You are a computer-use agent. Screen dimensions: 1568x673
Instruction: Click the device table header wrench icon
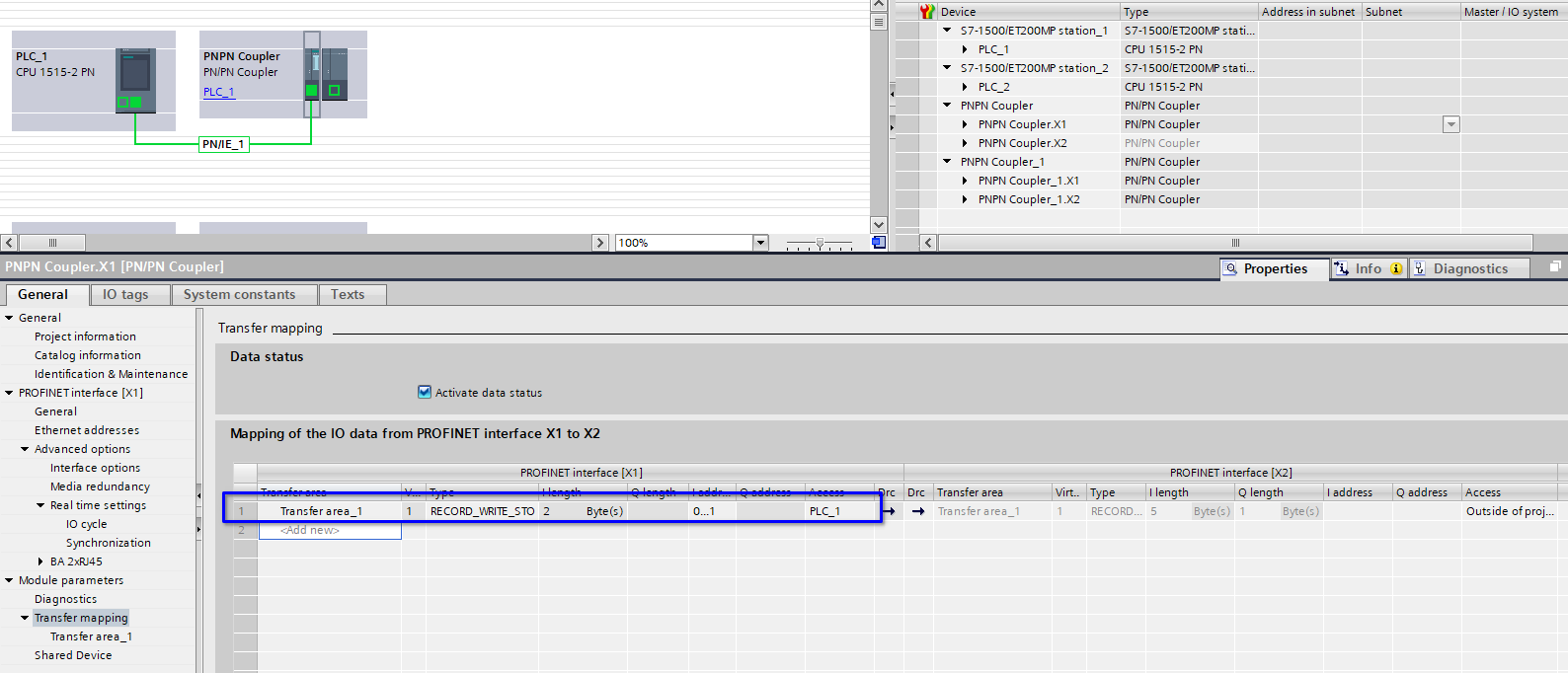tap(926, 12)
